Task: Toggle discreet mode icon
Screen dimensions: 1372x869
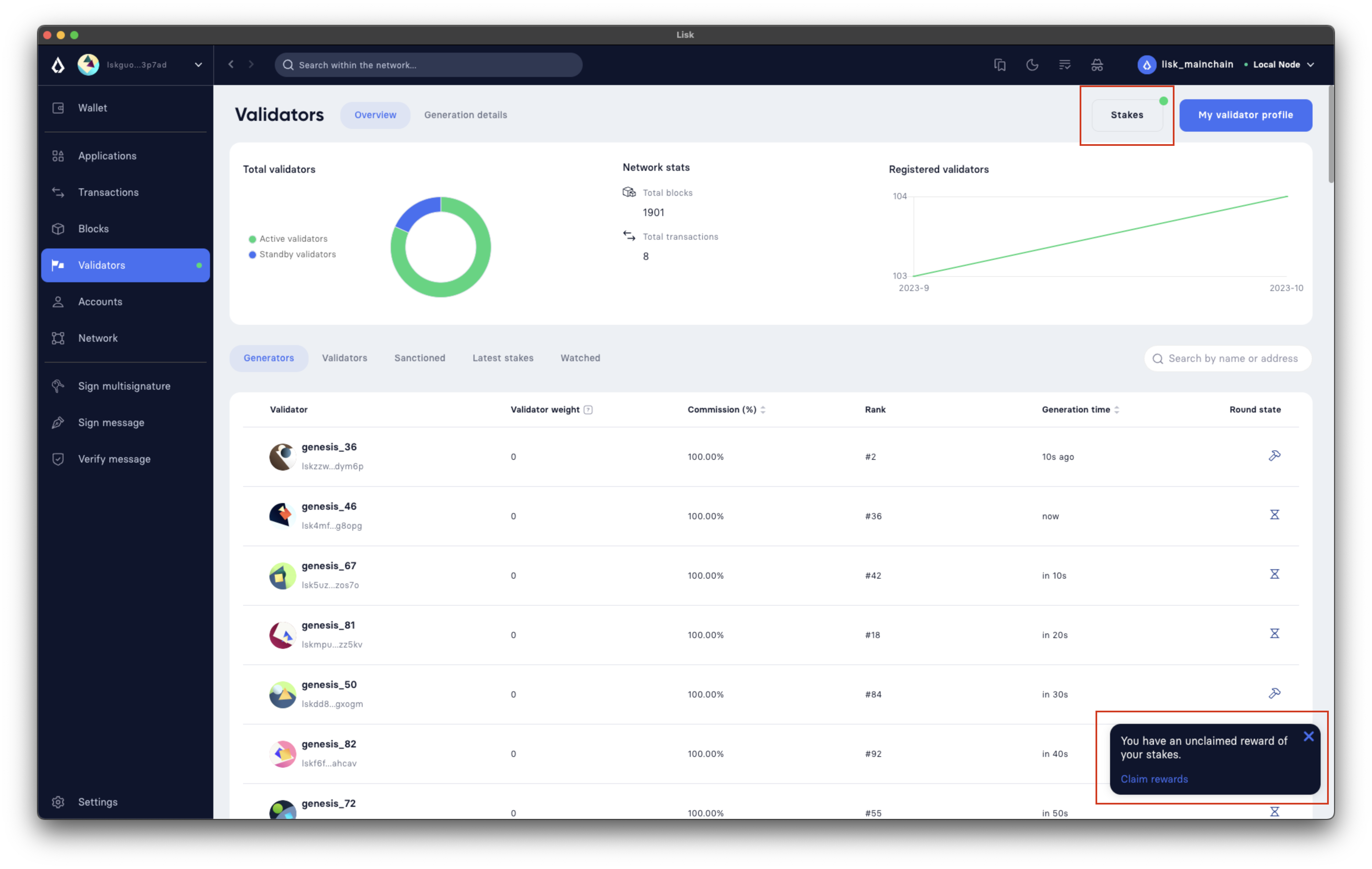Action: point(1097,65)
